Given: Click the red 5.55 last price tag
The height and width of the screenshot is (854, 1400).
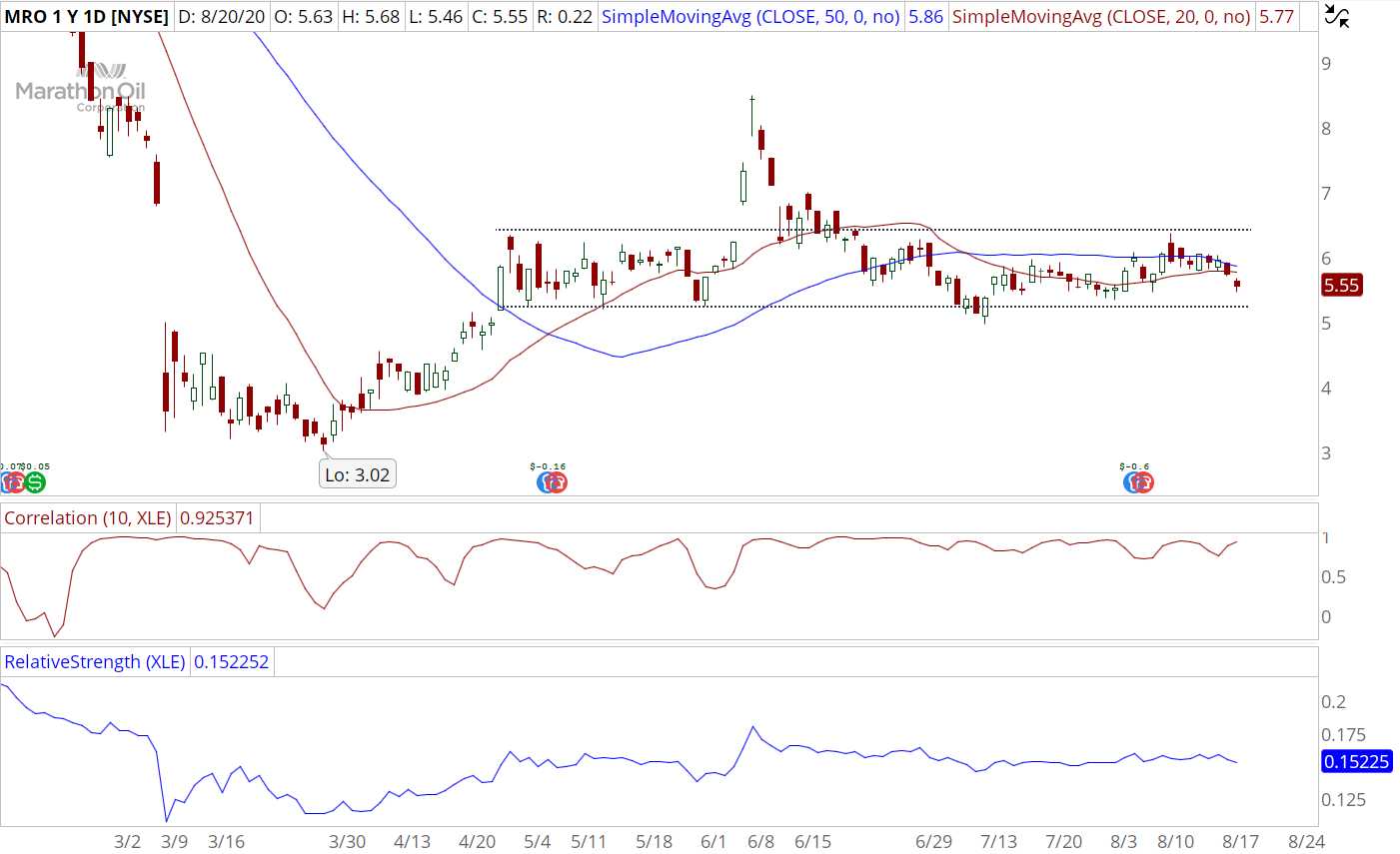Looking at the screenshot, I should (x=1341, y=286).
